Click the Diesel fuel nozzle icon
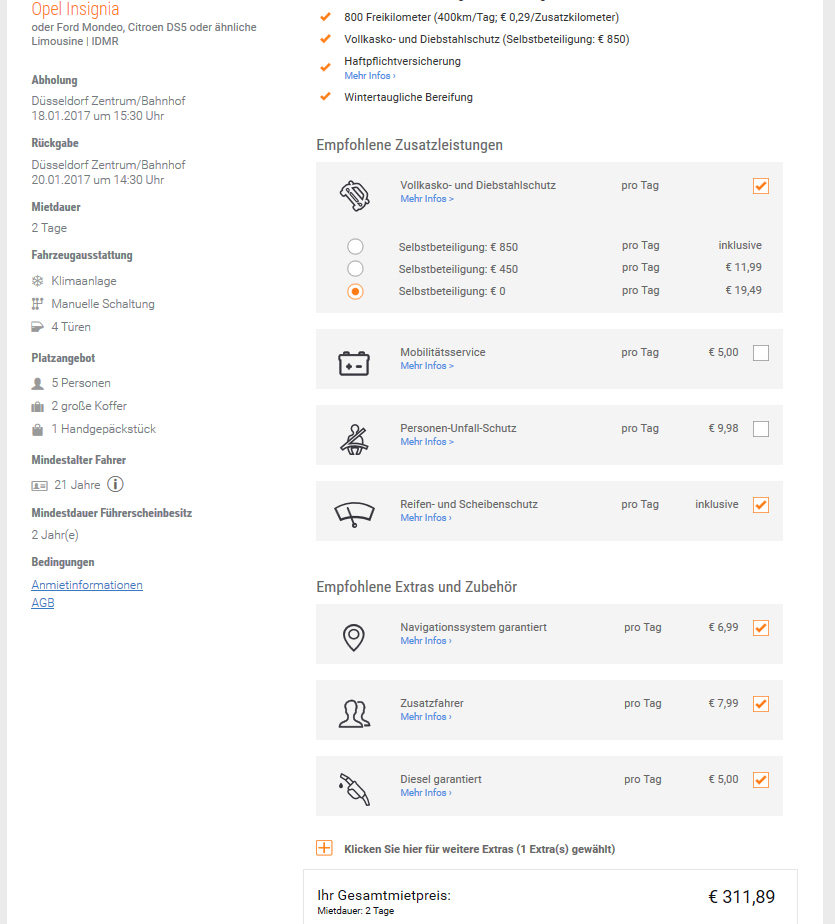 pyautogui.click(x=354, y=788)
